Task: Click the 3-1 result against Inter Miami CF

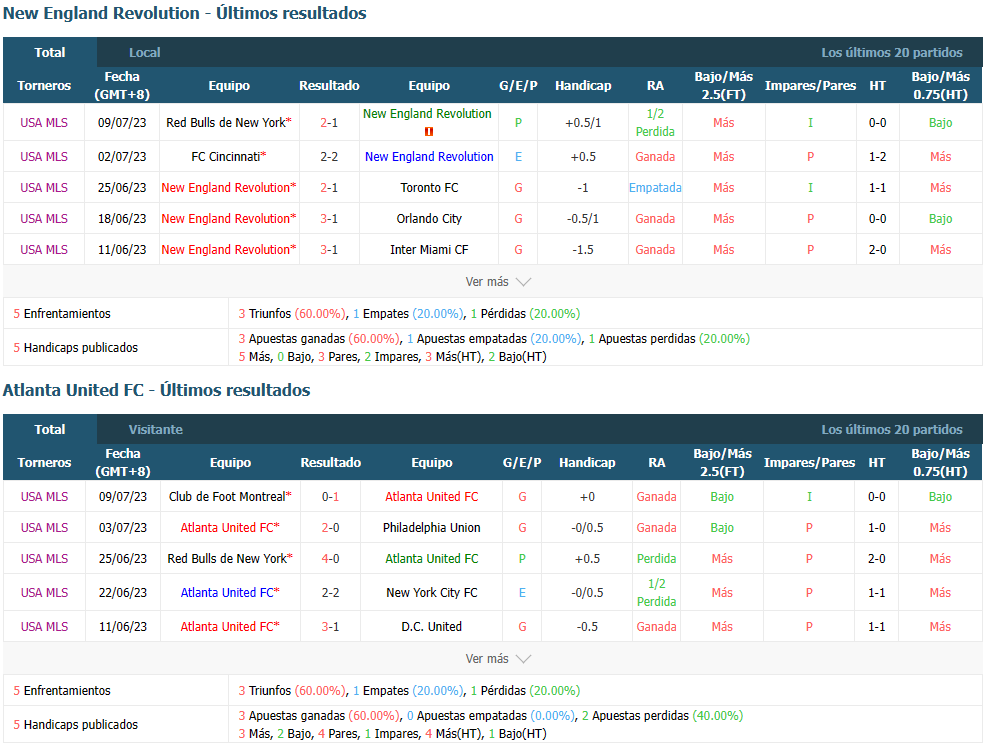Action: pyautogui.click(x=329, y=250)
